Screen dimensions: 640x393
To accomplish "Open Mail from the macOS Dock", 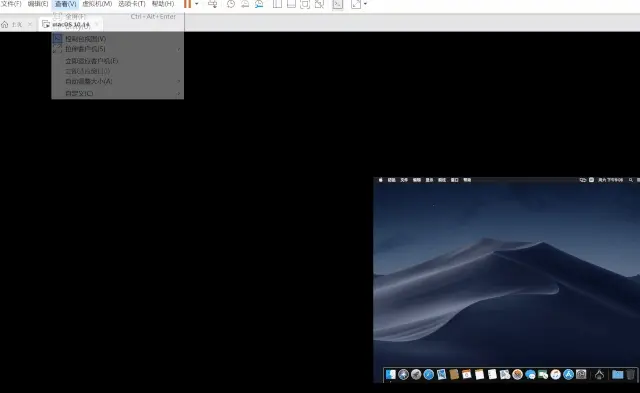I will click(x=441, y=374).
